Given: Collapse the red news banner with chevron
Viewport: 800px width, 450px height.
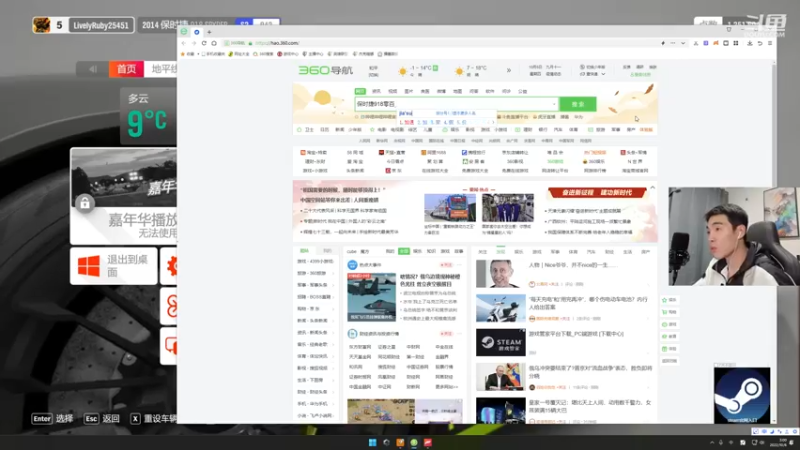Looking at the screenshot, I should tap(653, 188).
